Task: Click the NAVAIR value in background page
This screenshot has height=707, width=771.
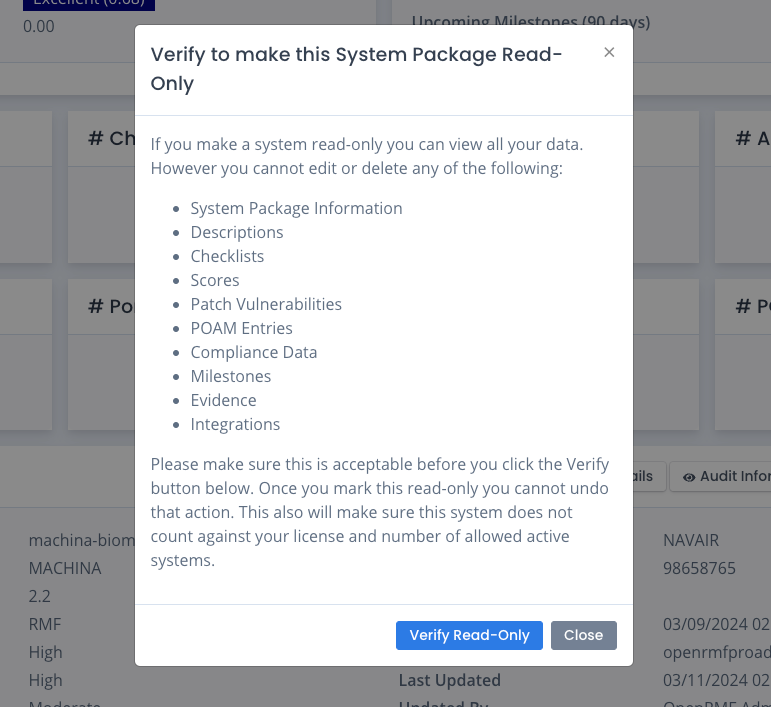Action: tap(691, 540)
